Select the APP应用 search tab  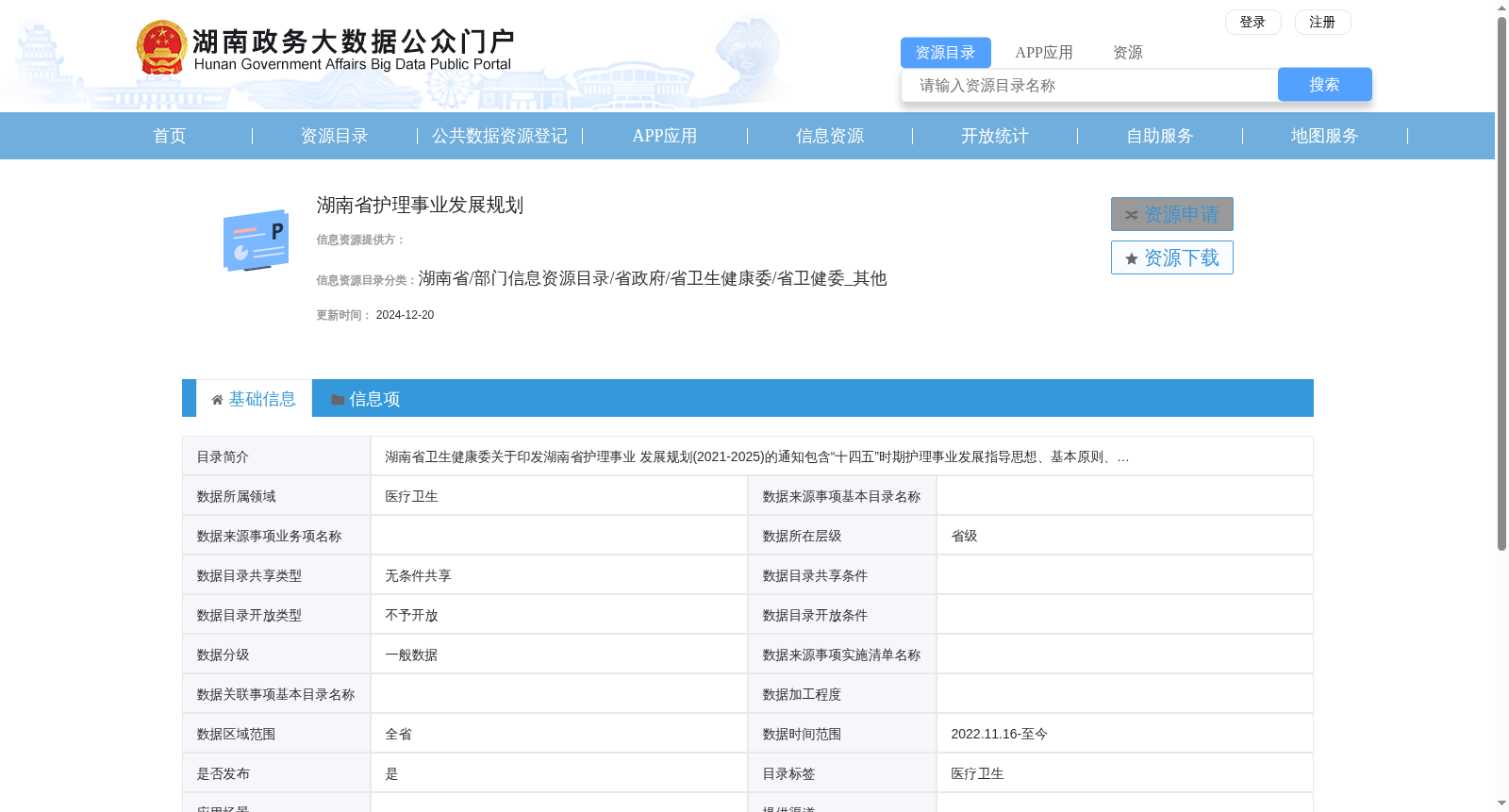click(x=1043, y=53)
